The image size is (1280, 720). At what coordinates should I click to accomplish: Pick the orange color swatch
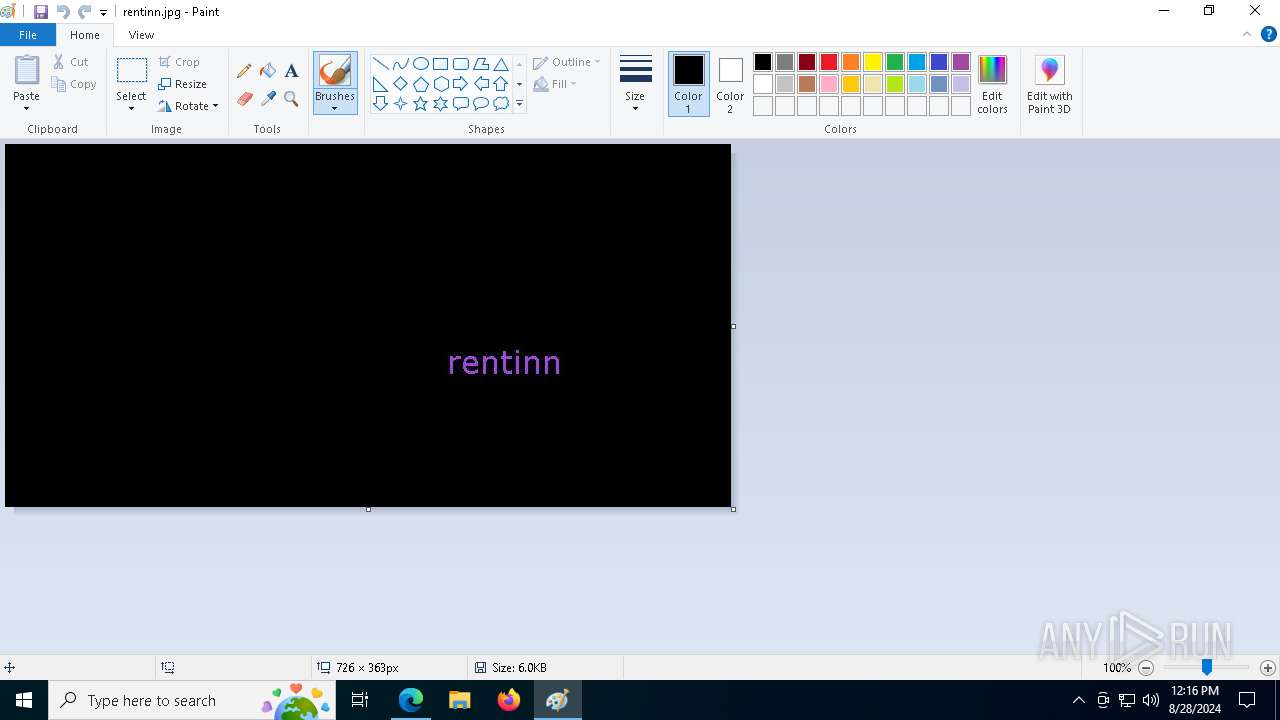pos(851,62)
